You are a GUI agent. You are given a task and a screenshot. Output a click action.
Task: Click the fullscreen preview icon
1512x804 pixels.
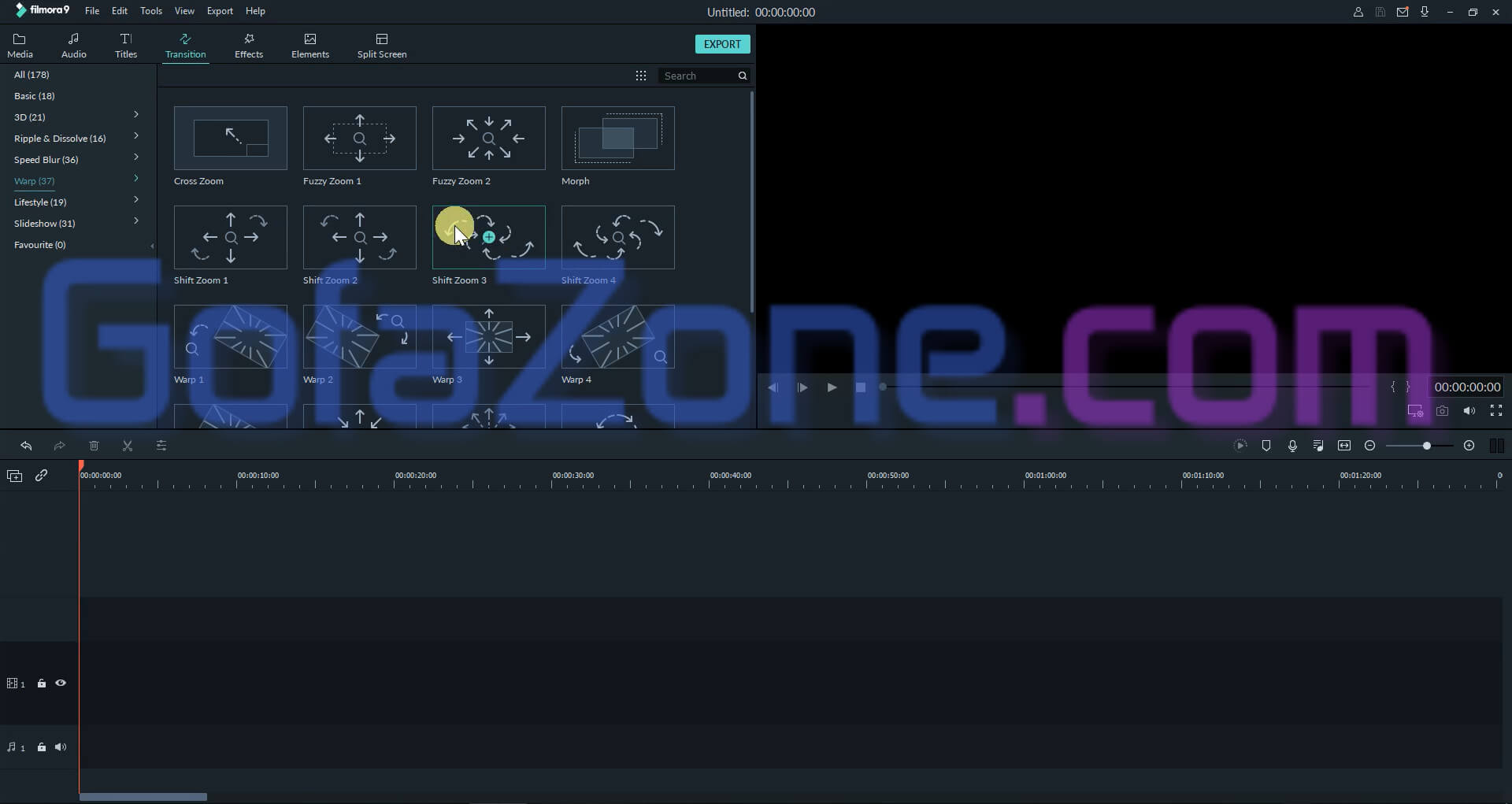click(x=1496, y=411)
